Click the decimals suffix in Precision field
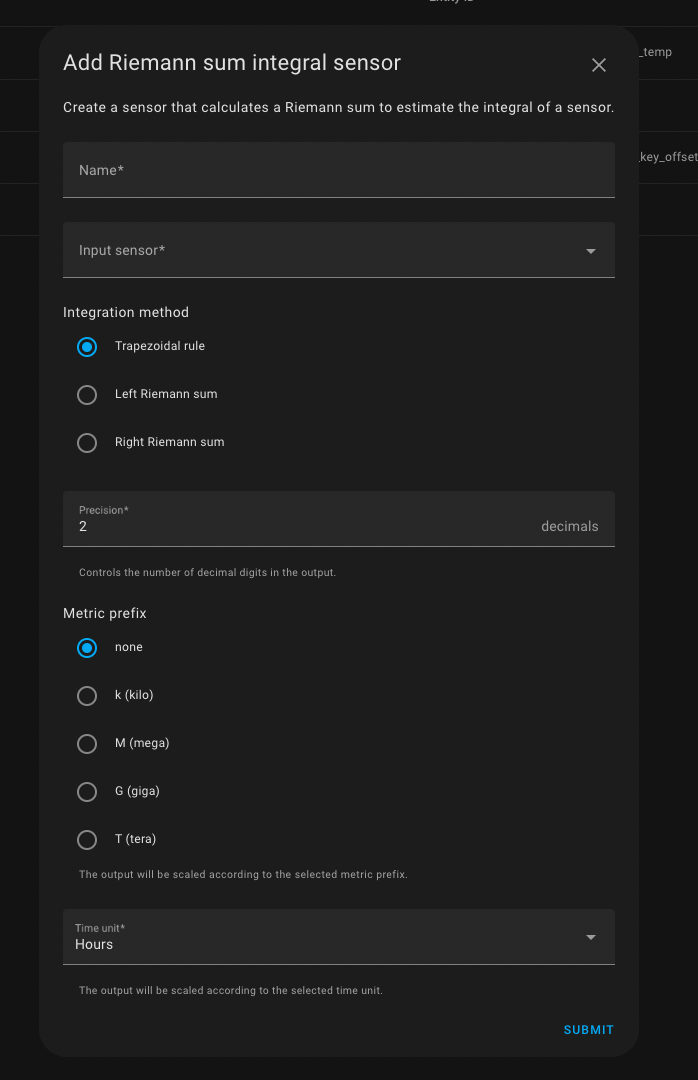Viewport: 698px width, 1080px height. (x=570, y=526)
